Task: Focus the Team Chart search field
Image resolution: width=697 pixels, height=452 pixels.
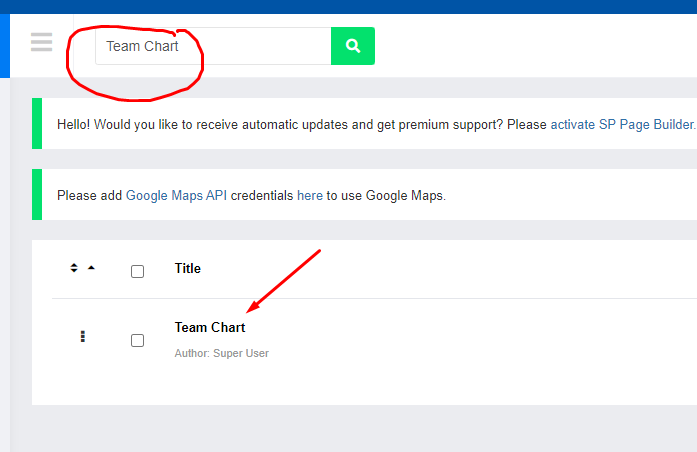Action: click(x=213, y=46)
